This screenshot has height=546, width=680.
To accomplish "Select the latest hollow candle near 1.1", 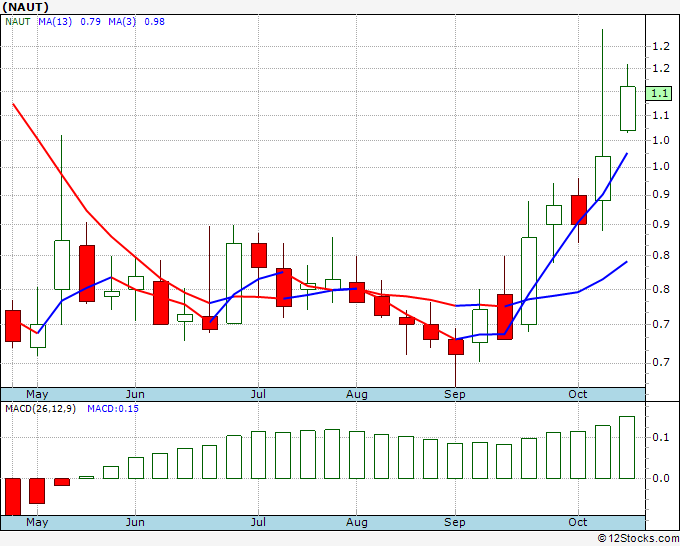I will pyautogui.click(x=628, y=108).
